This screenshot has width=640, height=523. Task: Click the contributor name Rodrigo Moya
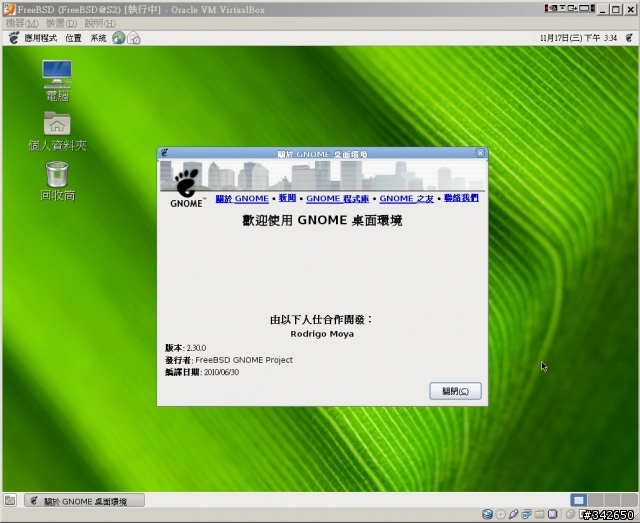(322, 334)
